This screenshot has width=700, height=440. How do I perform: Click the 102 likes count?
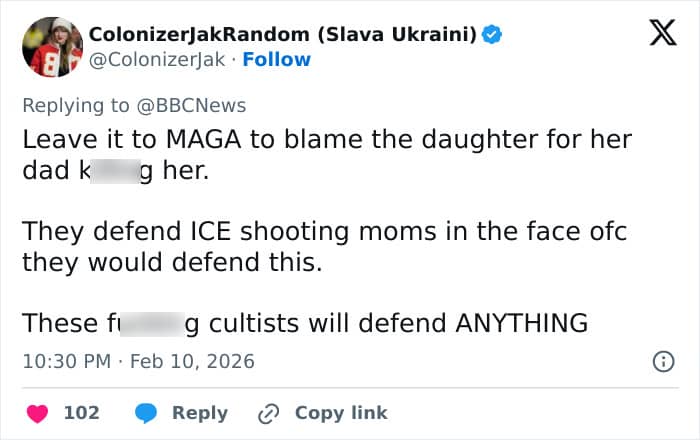click(81, 413)
